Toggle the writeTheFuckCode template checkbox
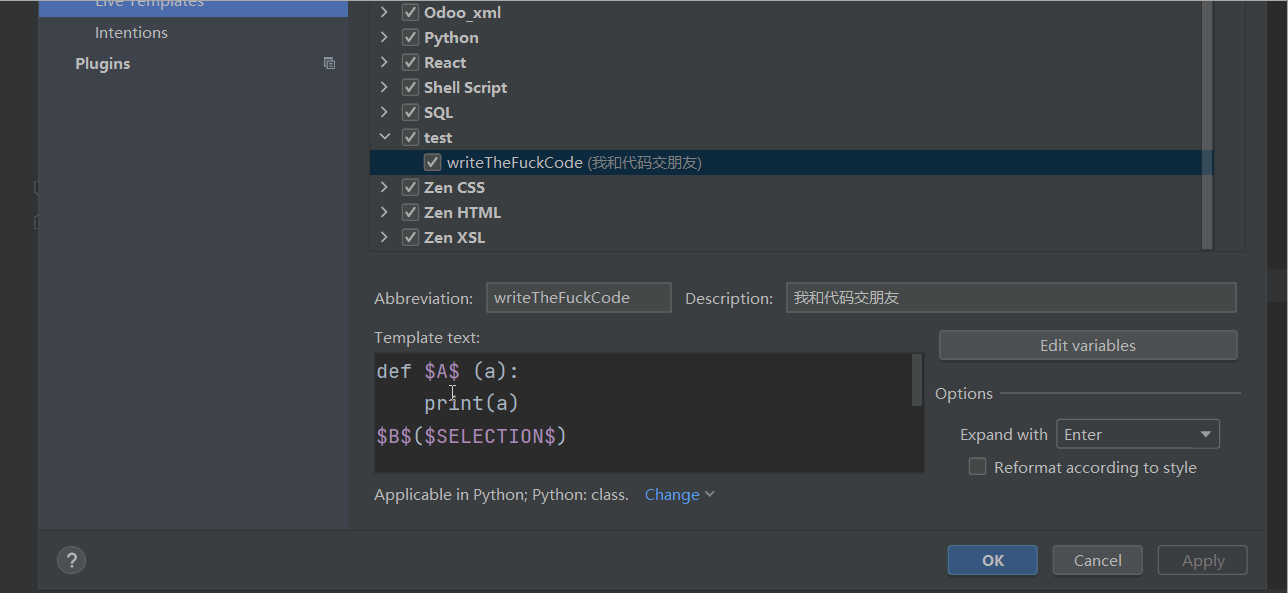This screenshot has height=593, width=1288. [432, 162]
